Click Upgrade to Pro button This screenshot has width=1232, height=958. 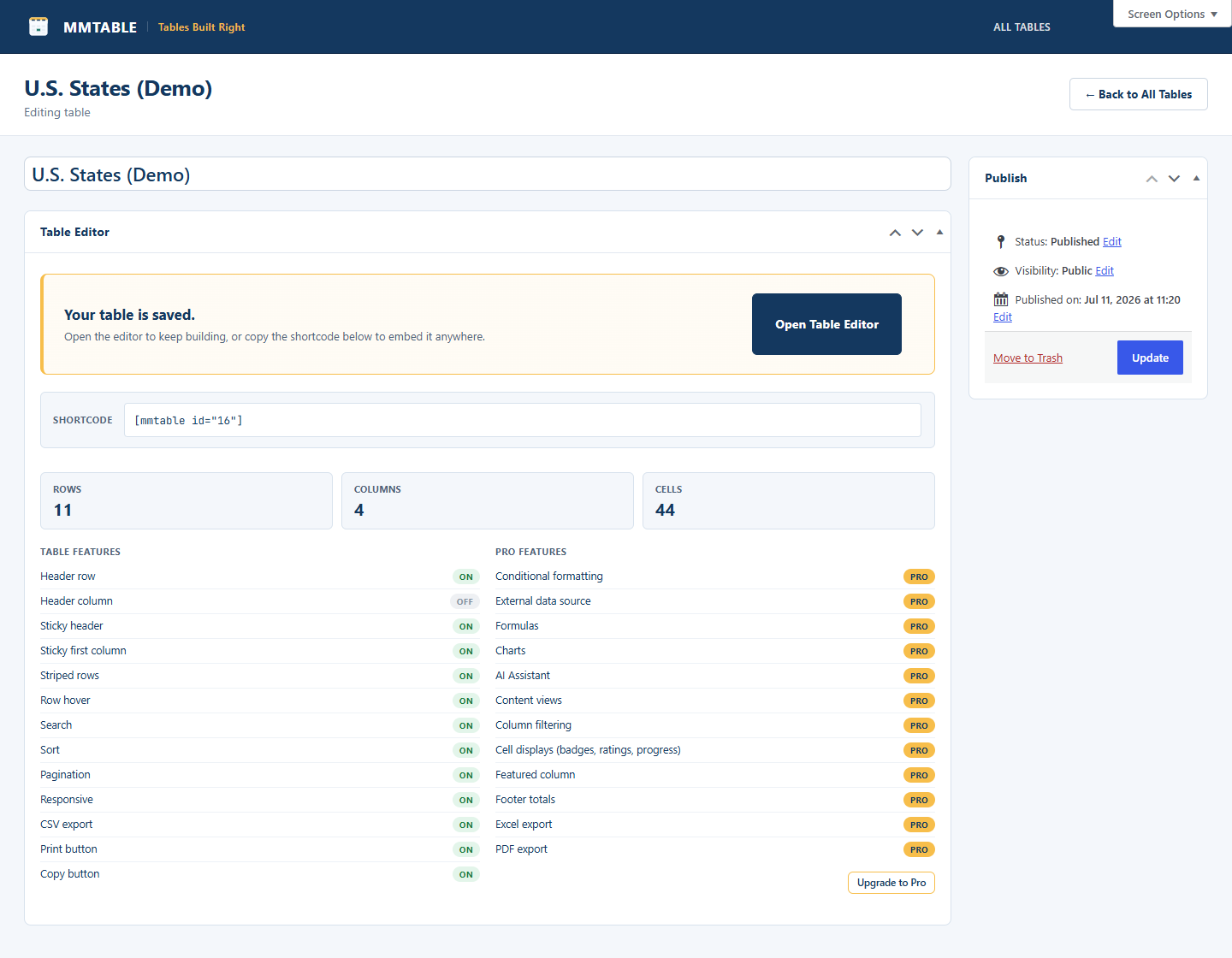[891, 883]
